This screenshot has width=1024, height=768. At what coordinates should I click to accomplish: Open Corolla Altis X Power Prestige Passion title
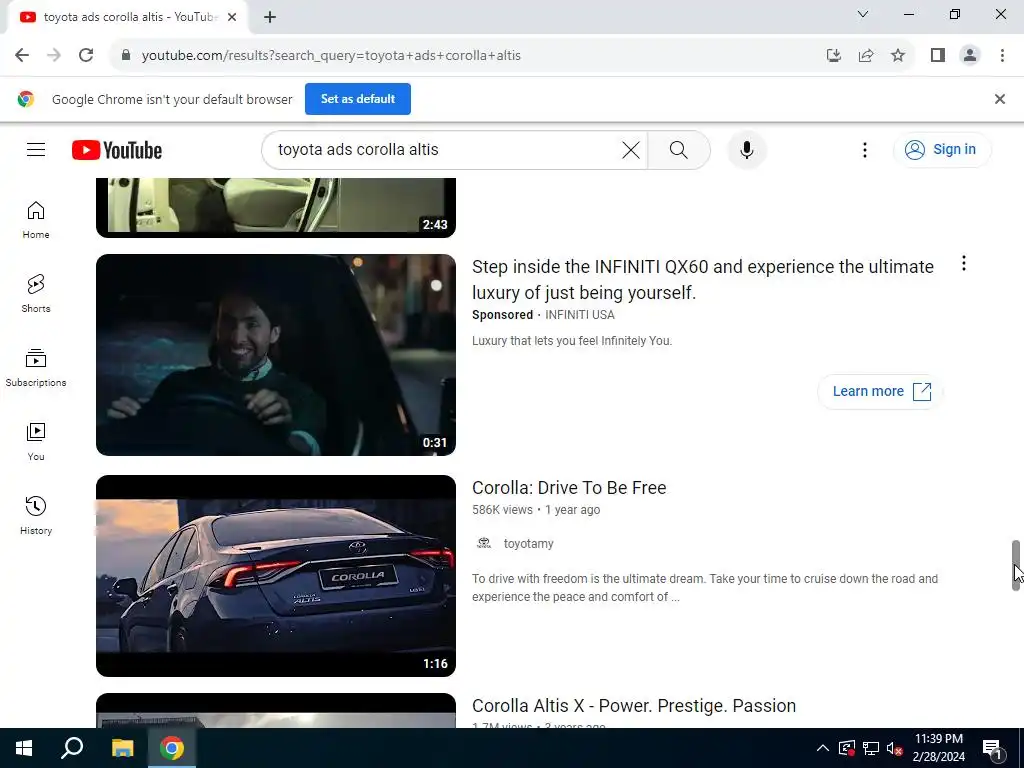pos(633,706)
